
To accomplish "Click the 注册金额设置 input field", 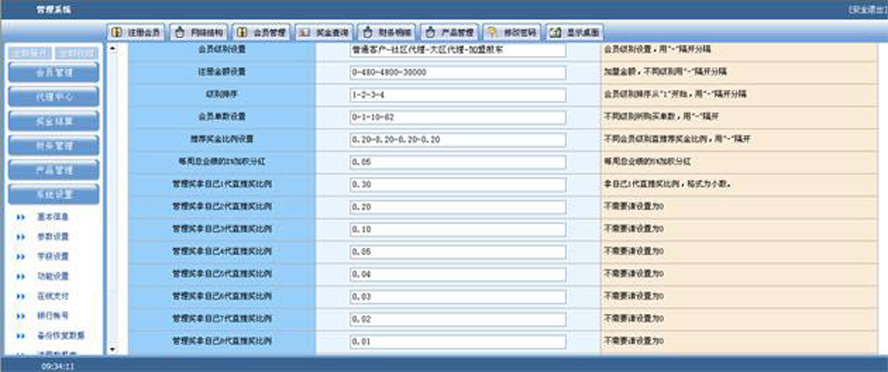I will tap(458, 73).
